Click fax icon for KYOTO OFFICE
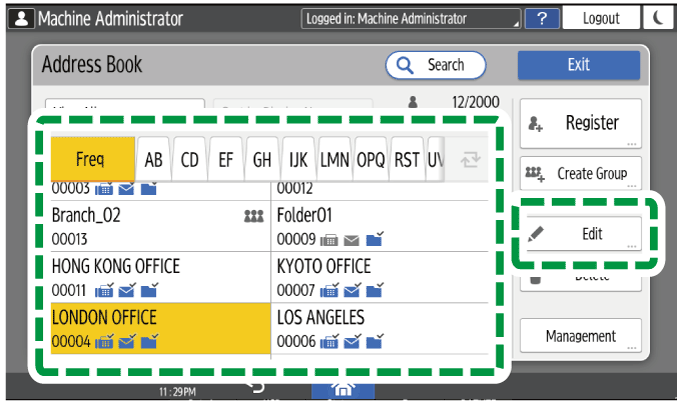This screenshot has width=680, height=404. 329,290
